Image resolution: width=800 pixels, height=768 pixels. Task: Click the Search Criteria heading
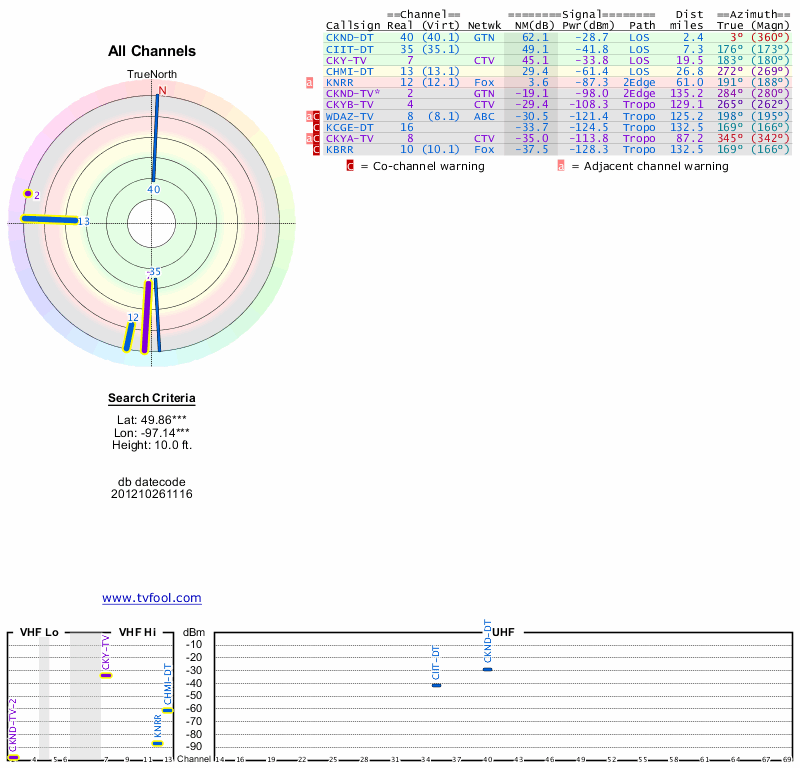(x=152, y=399)
